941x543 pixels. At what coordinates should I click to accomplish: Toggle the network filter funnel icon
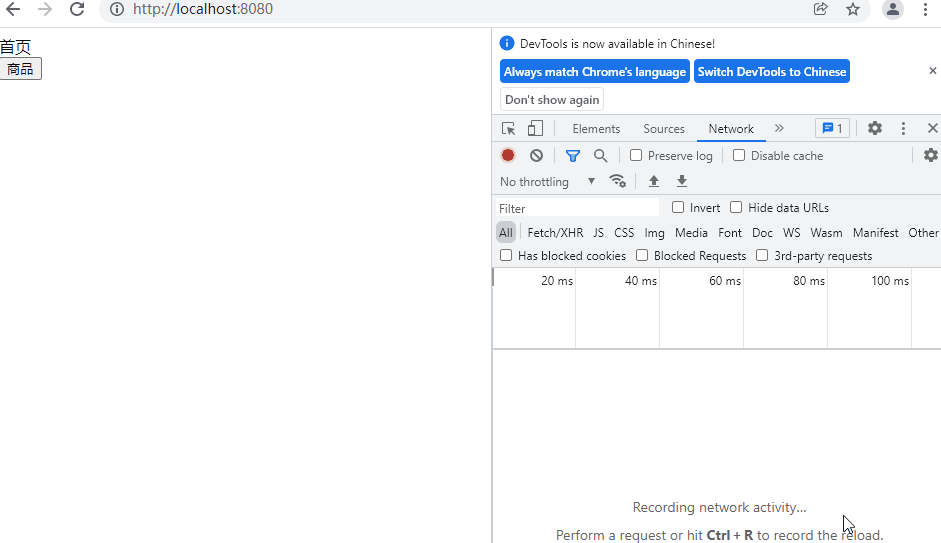point(573,156)
